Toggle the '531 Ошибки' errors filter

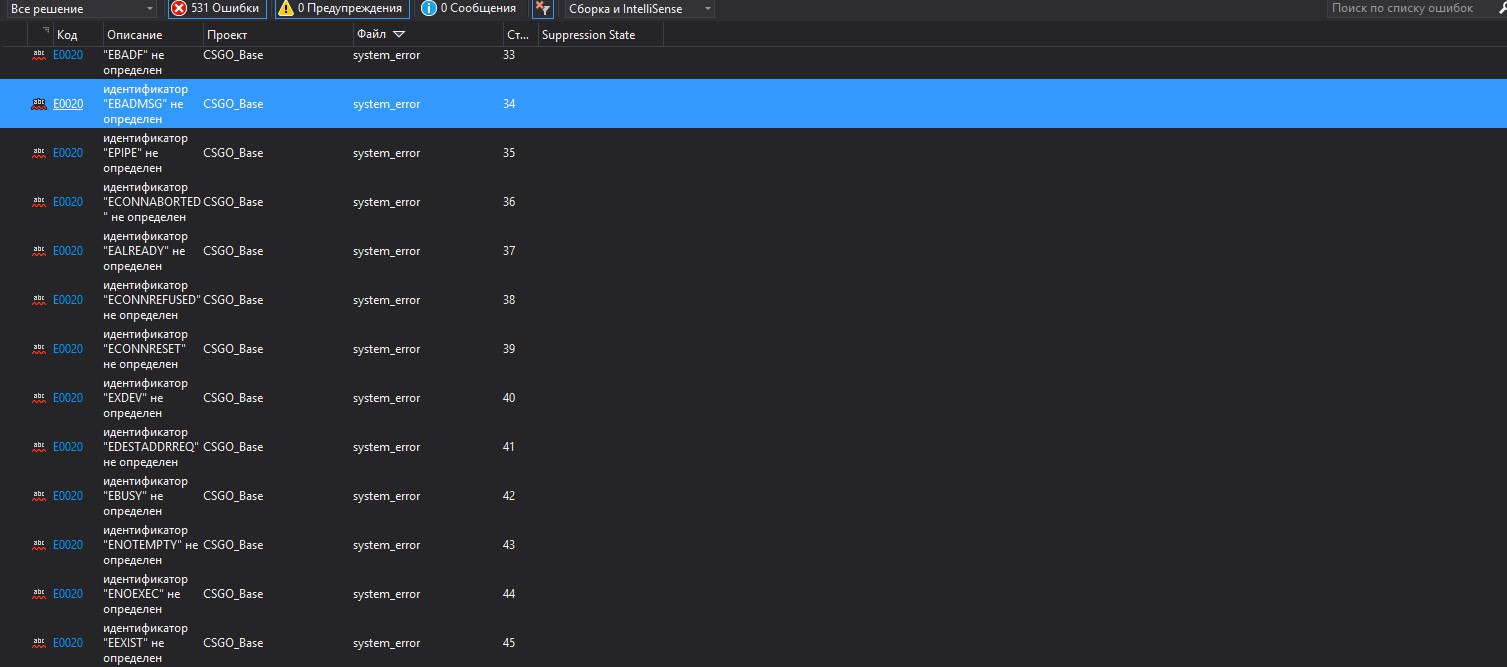pos(217,8)
